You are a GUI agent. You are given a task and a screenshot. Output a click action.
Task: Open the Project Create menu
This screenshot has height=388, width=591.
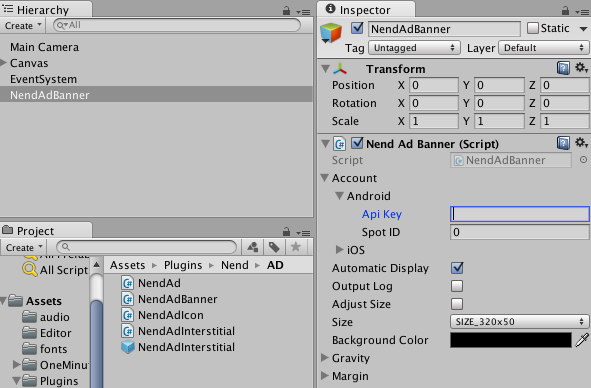click(24, 247)
